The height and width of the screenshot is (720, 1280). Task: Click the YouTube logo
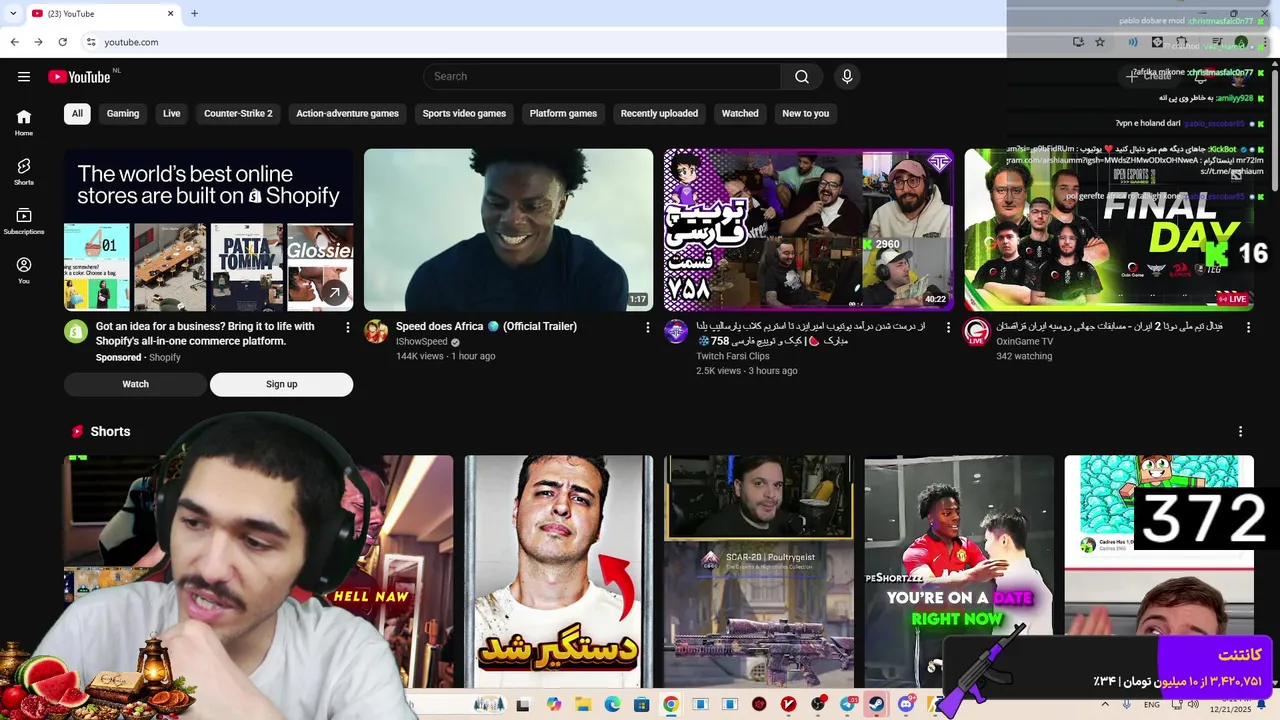[x=79, y=77]
